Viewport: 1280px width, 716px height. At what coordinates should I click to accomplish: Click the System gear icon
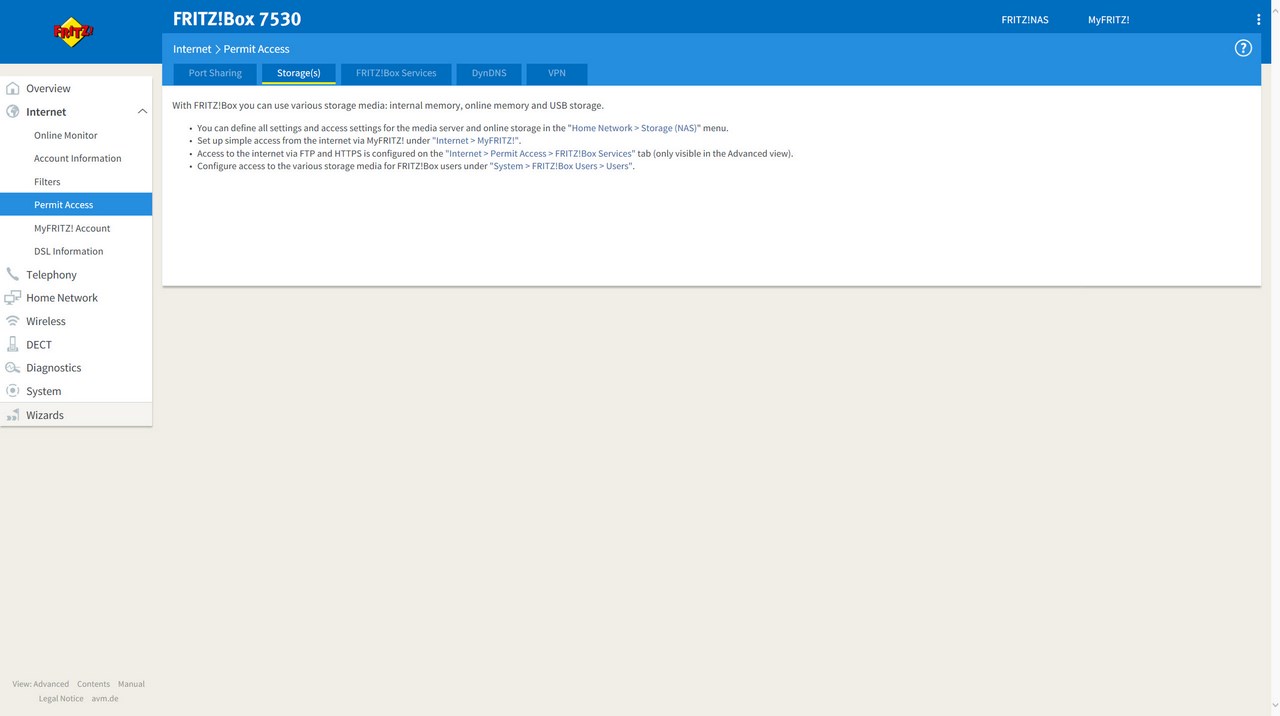pyautogui.click(x=12, y=391)
